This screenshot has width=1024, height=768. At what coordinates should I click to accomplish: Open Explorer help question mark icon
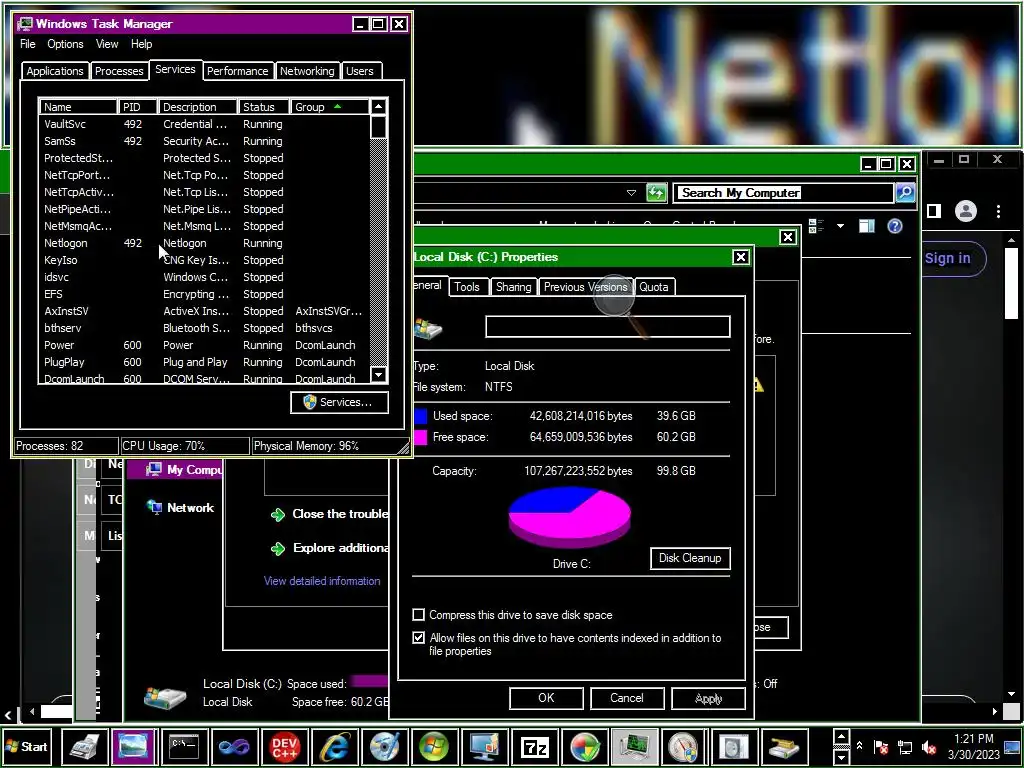coord(895,226)
